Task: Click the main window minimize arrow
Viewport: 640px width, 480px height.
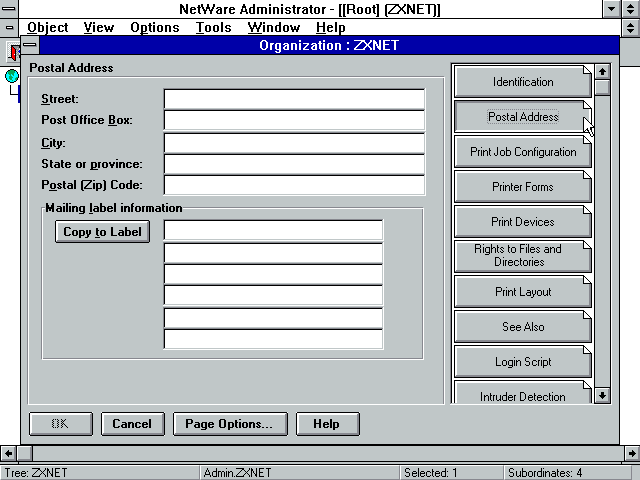Action: [611, 9]
